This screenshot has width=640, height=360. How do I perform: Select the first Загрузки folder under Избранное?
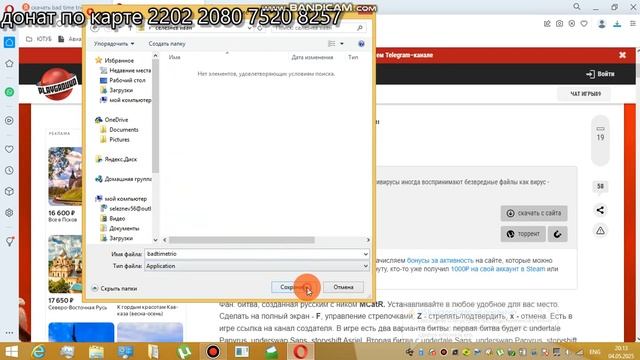pyautogui.click(x=121, y=90)
